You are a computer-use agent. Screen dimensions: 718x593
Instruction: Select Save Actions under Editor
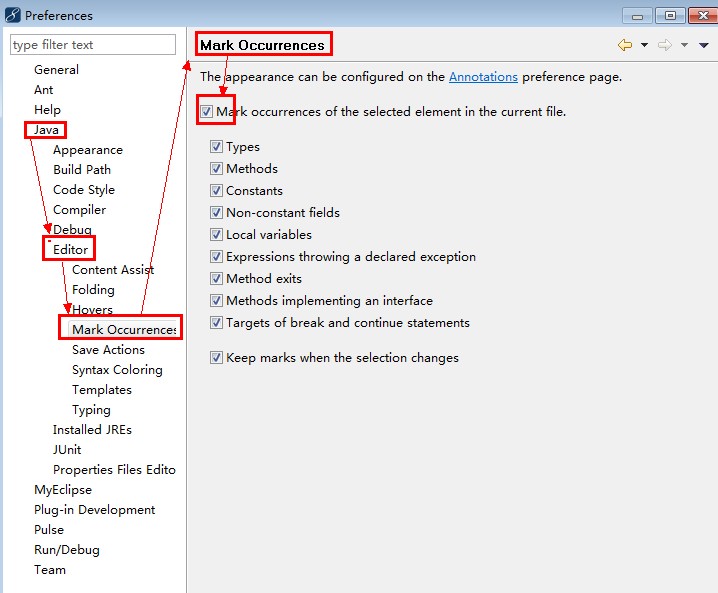coord(109,349)
